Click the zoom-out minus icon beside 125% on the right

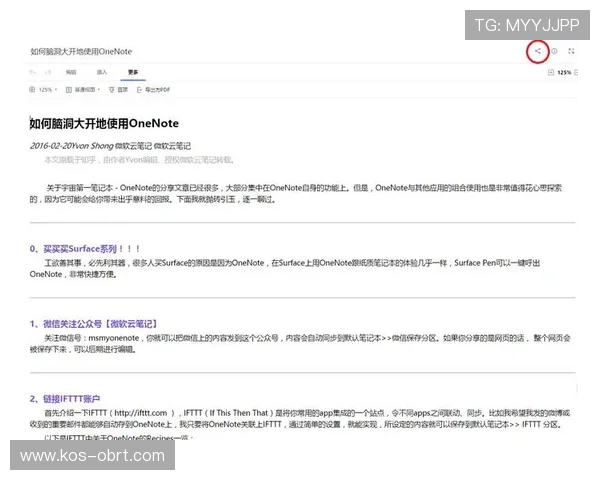[x=551, y=72]
